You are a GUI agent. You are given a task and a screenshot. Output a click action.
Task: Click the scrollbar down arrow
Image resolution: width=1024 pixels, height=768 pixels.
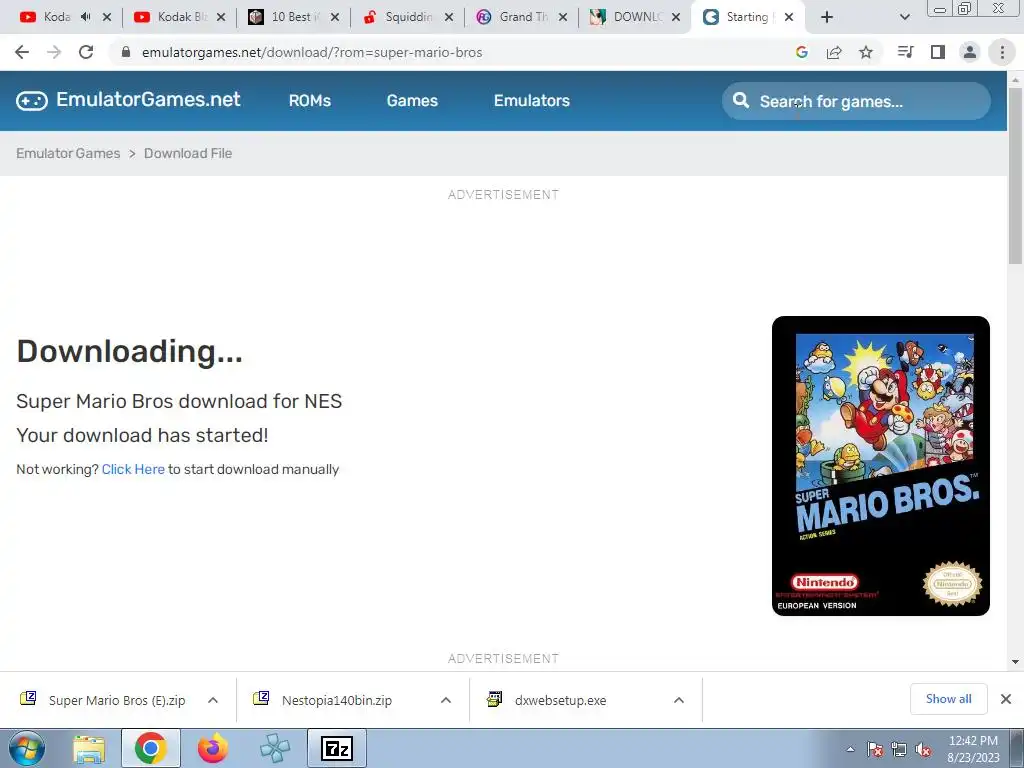coord(1015,662)
